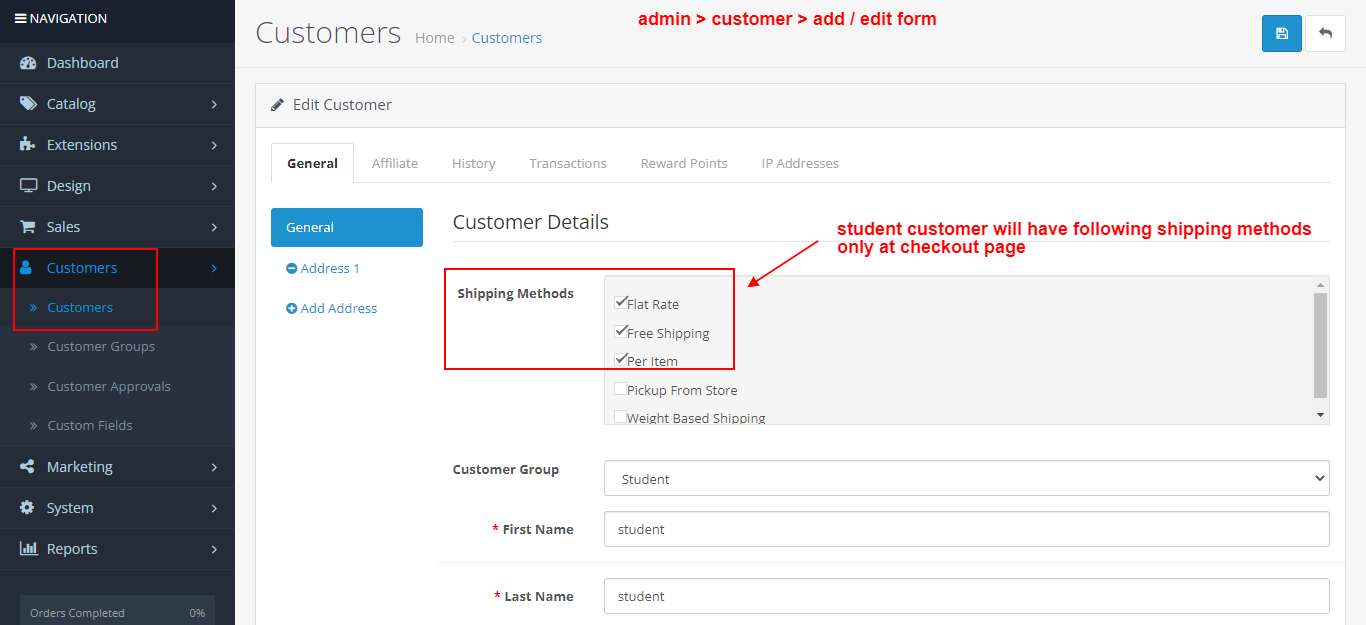Click the Orders Completed progress bar
Viewport: 1366px width, 625px height.
116,612
